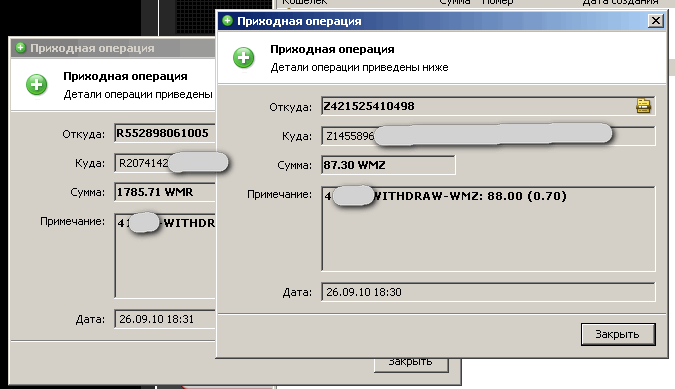Click the Сумма: label in back dialog

coord(87,192)
